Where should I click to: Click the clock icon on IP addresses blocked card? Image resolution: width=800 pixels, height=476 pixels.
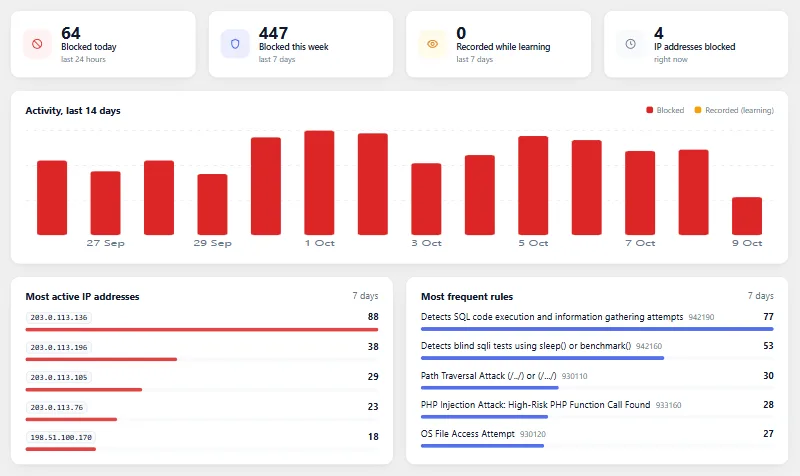[x=631, y=44]
